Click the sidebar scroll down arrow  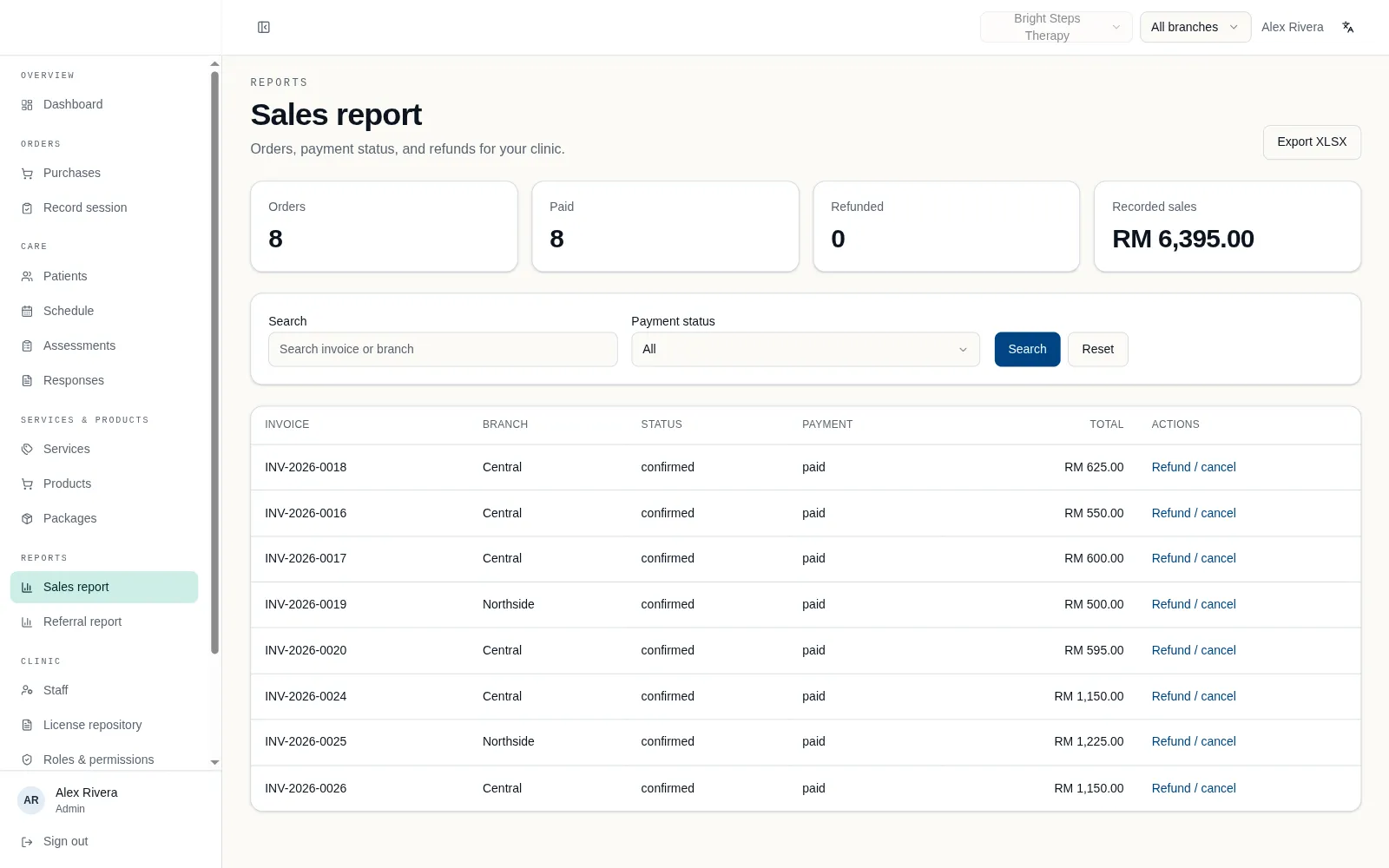click(214, 762)
